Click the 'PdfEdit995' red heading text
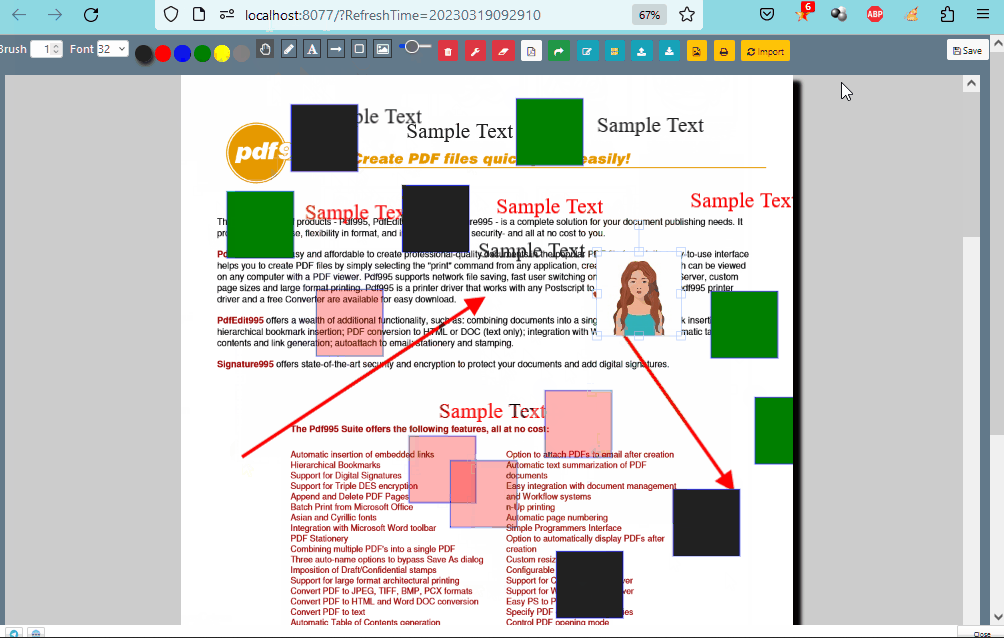This screenshot has height=638, width=1004. pyautogui.click(x=240, y=320)
